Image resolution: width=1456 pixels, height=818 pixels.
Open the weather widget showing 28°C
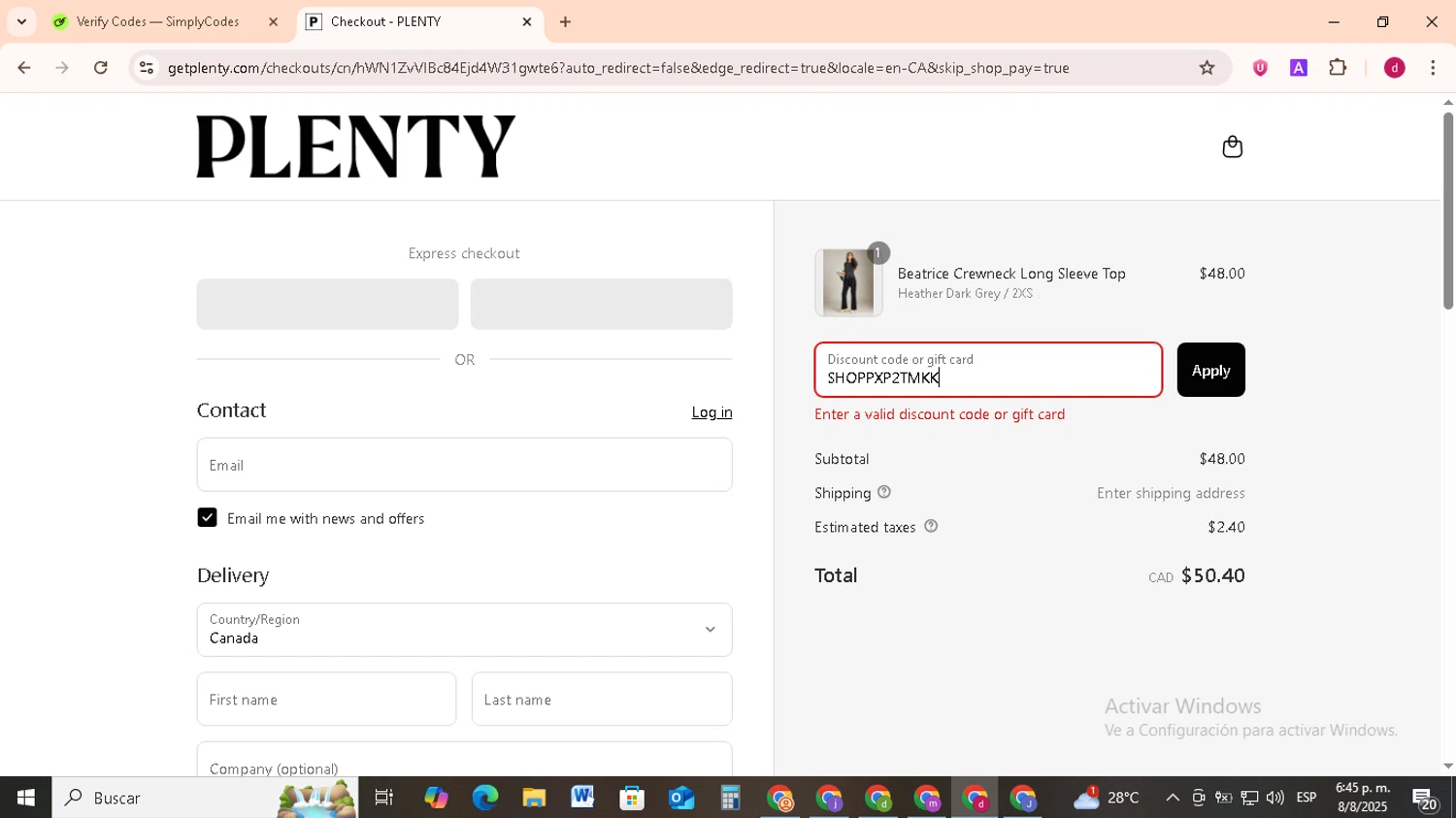pyautogui.click(x=1107, y=798)
